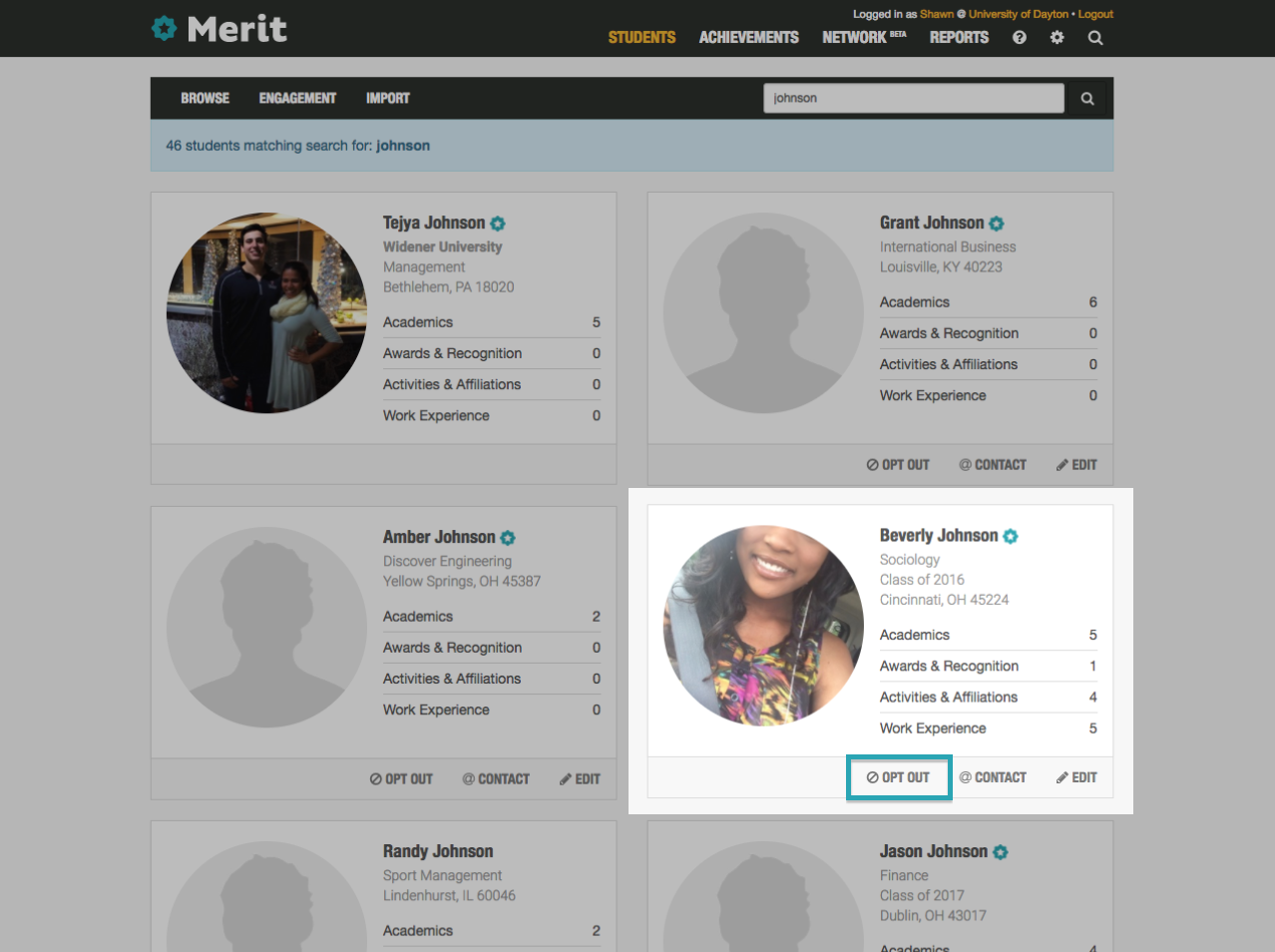1275x952 pixels.
Task: Click the Shawn user link
Action: (x=936, y=14)
